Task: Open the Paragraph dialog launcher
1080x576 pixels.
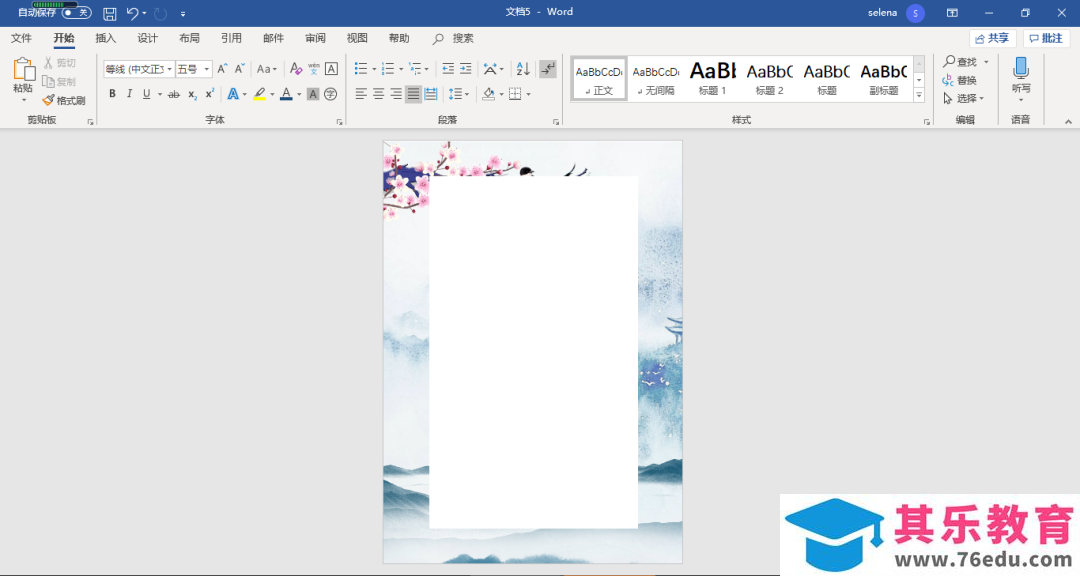Action: [556, 122]
